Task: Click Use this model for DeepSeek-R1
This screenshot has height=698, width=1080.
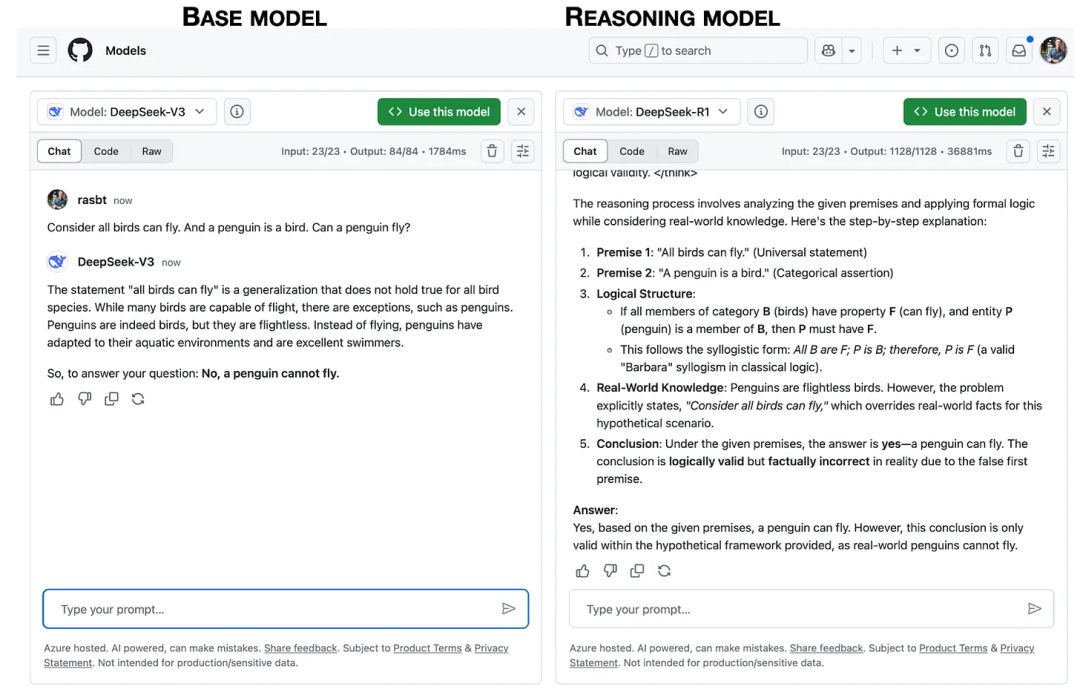Action: 964,112
